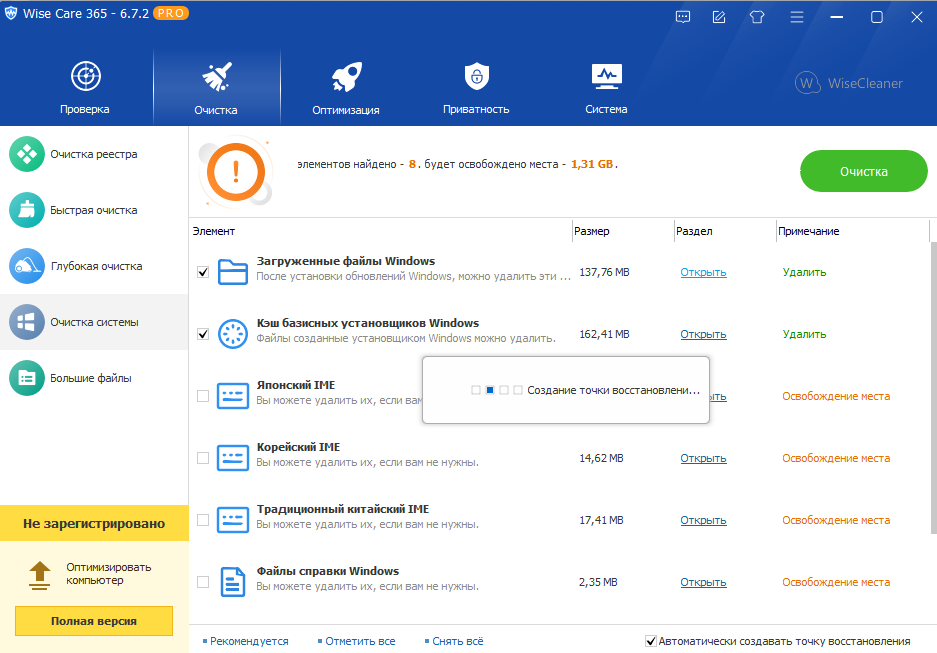
Task: Uncheck Загруженные файлы Windows checkbox
Action: tap(203, 272)
